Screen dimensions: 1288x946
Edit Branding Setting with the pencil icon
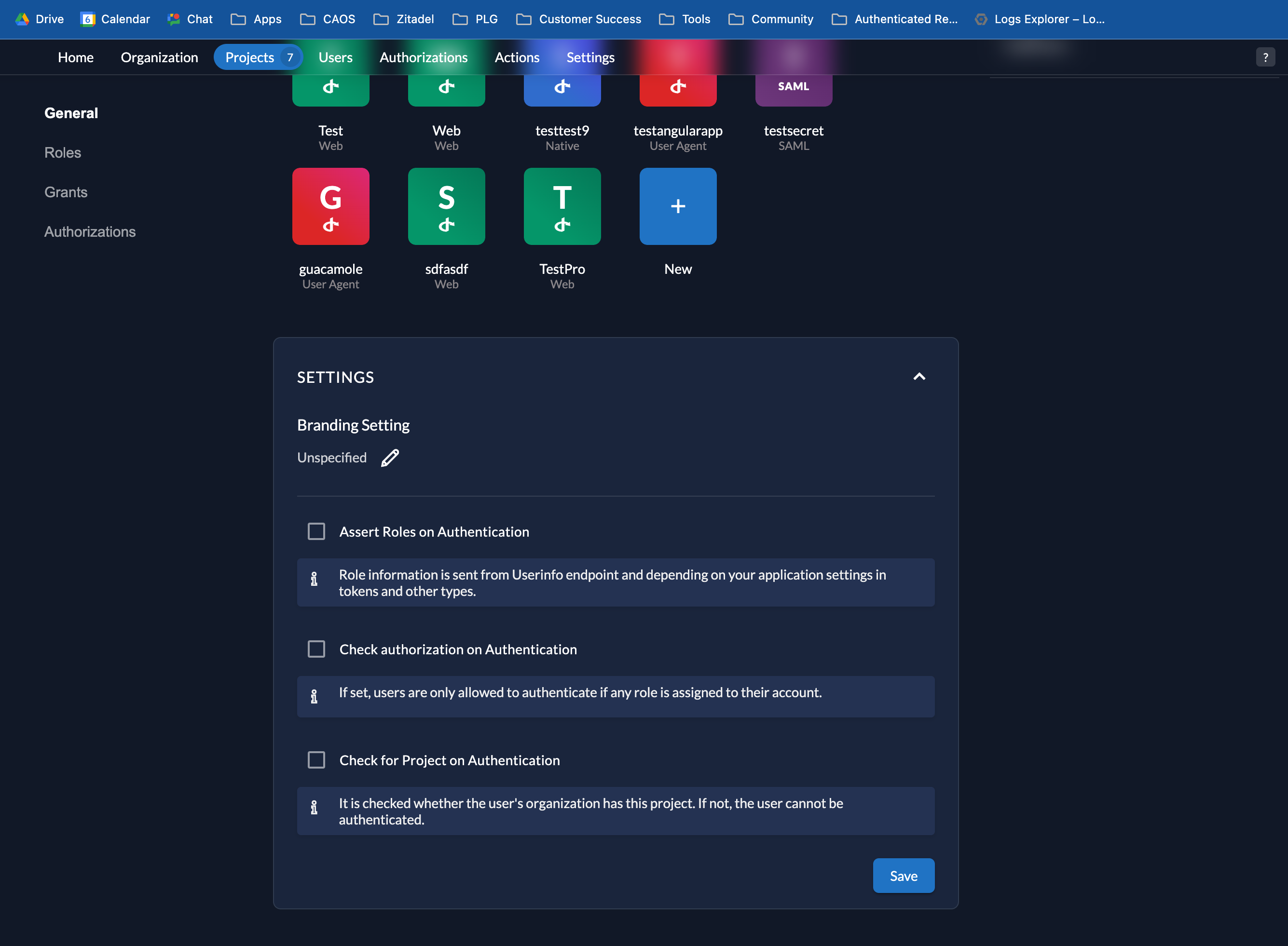390,458
